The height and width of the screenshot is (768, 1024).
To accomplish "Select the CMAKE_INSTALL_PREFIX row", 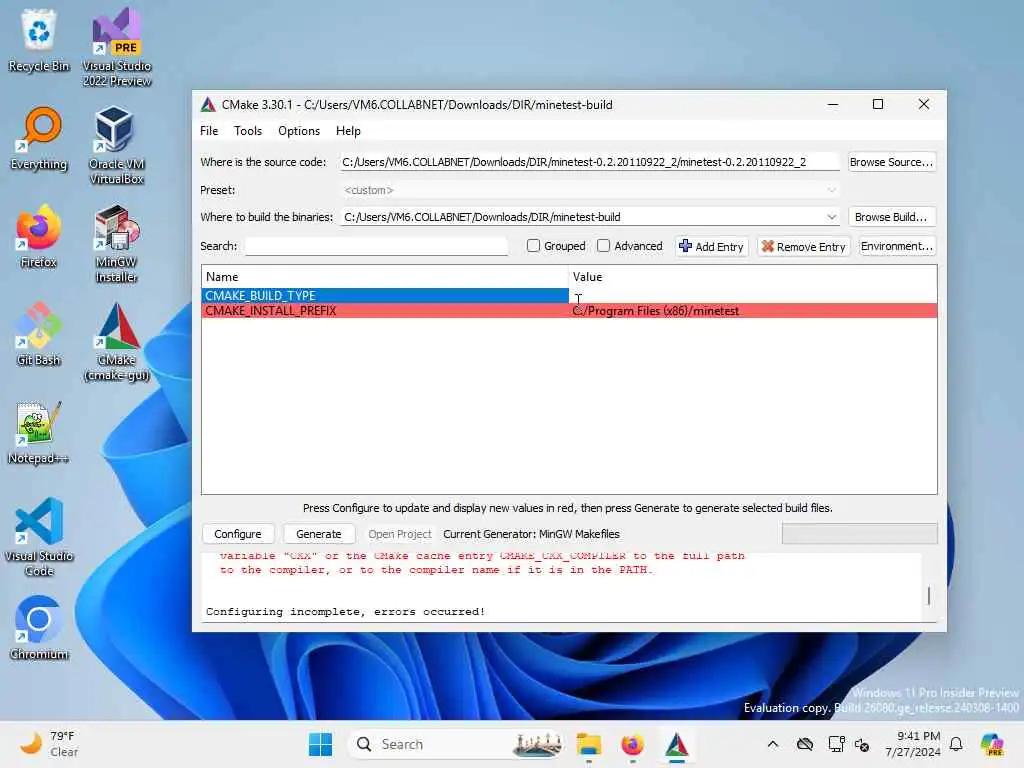I will click(x=569, y=311).
